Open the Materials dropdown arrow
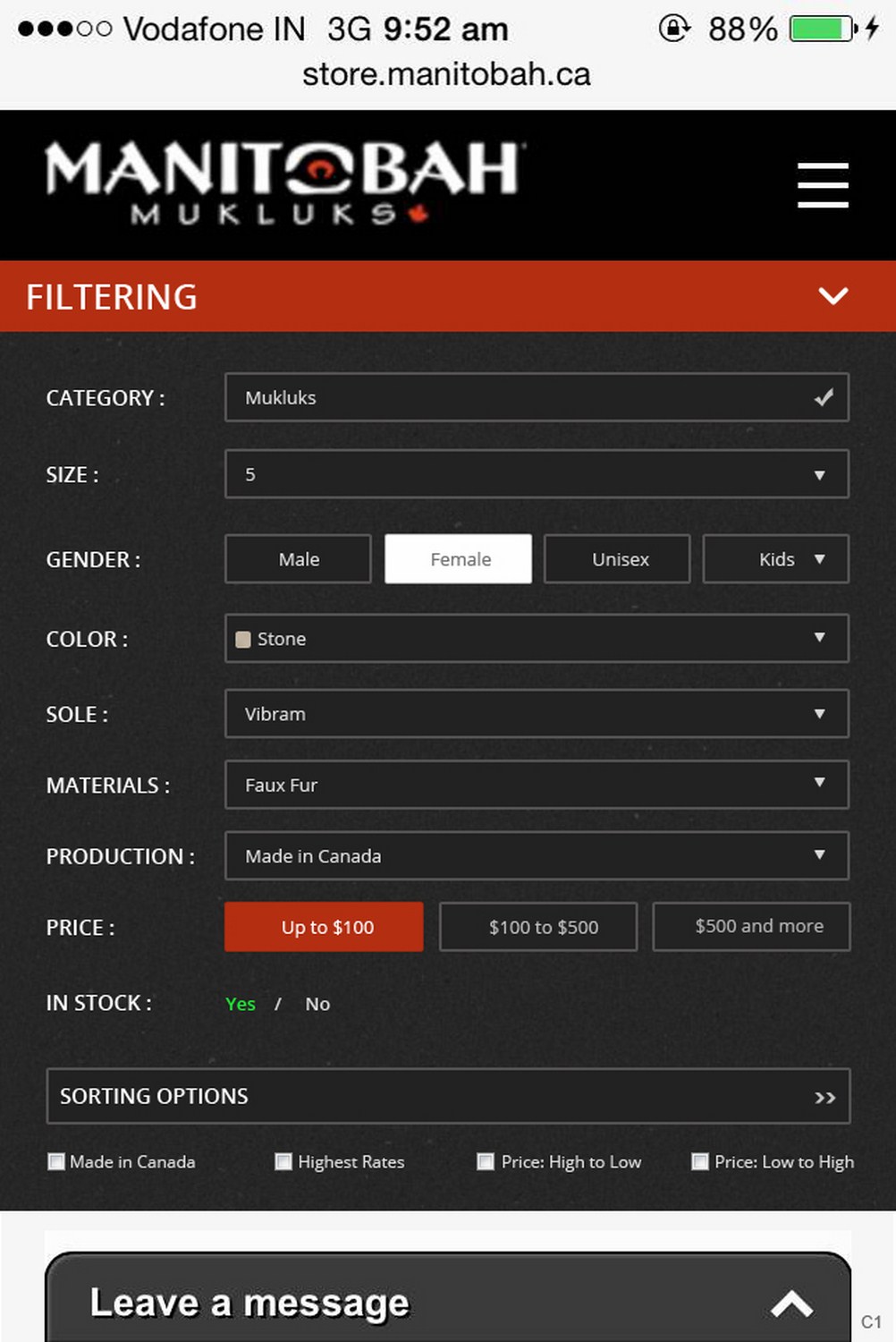The width and height of the screenshot is (896, 1342). [819, 784]
